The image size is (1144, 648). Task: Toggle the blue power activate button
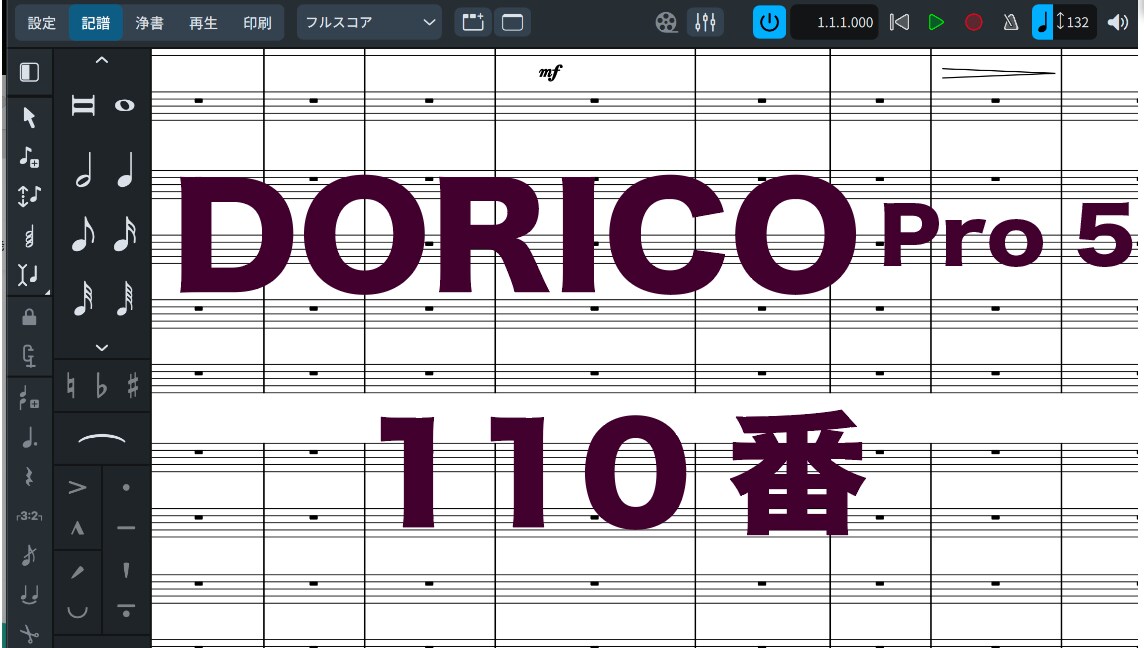769,23
